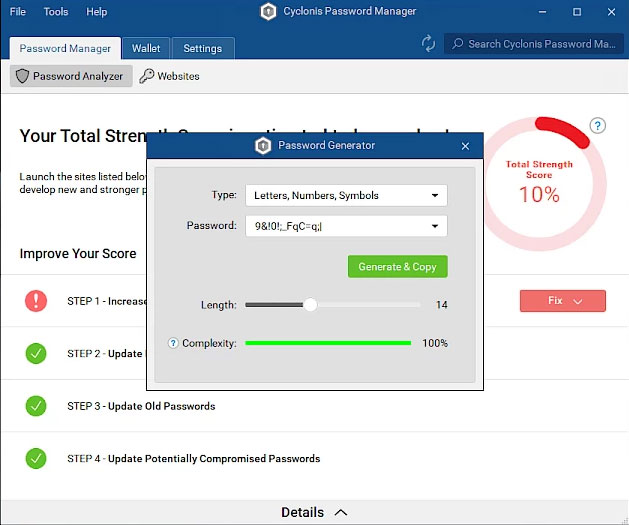
Task: Minimize the Cyclonis window
Action: coord(542,12)
